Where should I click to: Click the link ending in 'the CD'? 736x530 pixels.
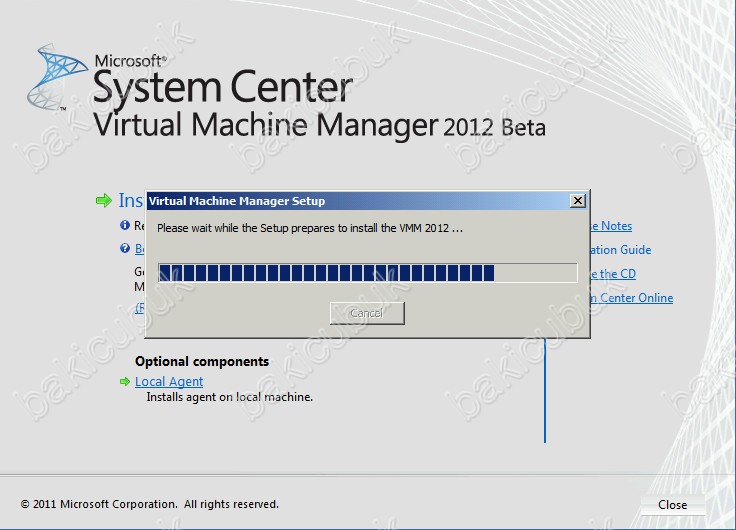[x=613, y=274]
